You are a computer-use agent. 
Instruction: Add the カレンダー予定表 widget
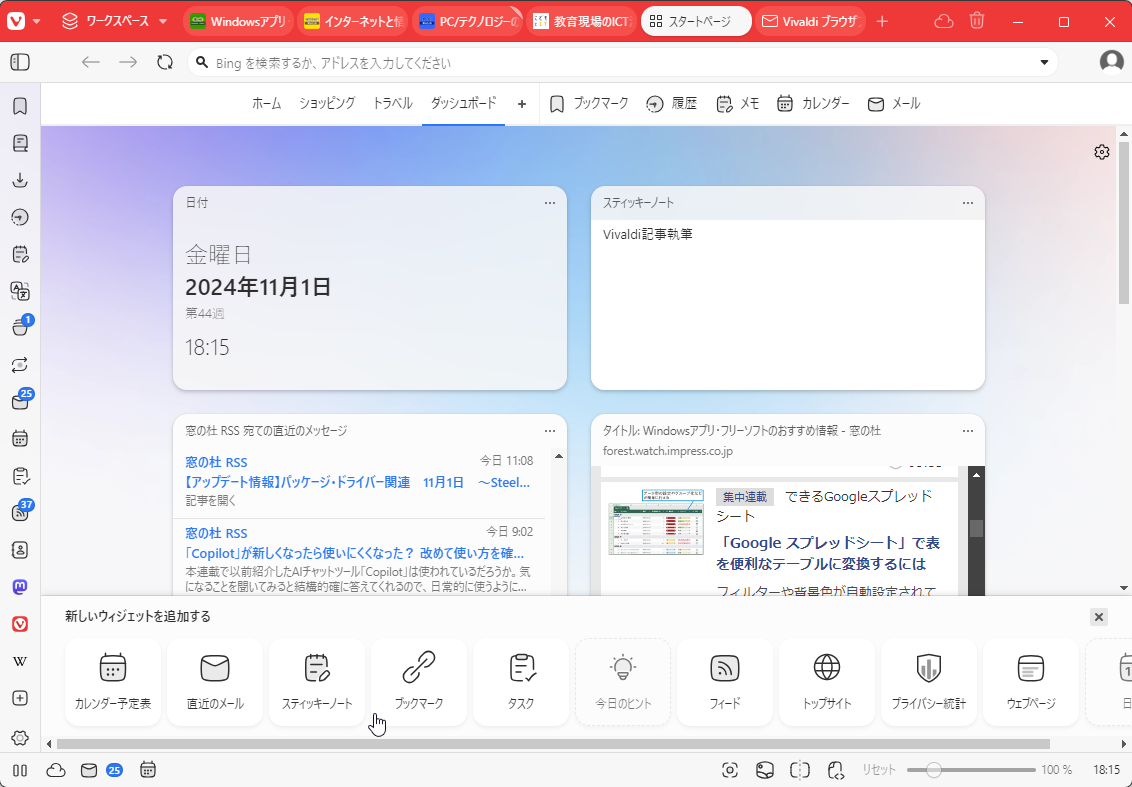[113, 682]
